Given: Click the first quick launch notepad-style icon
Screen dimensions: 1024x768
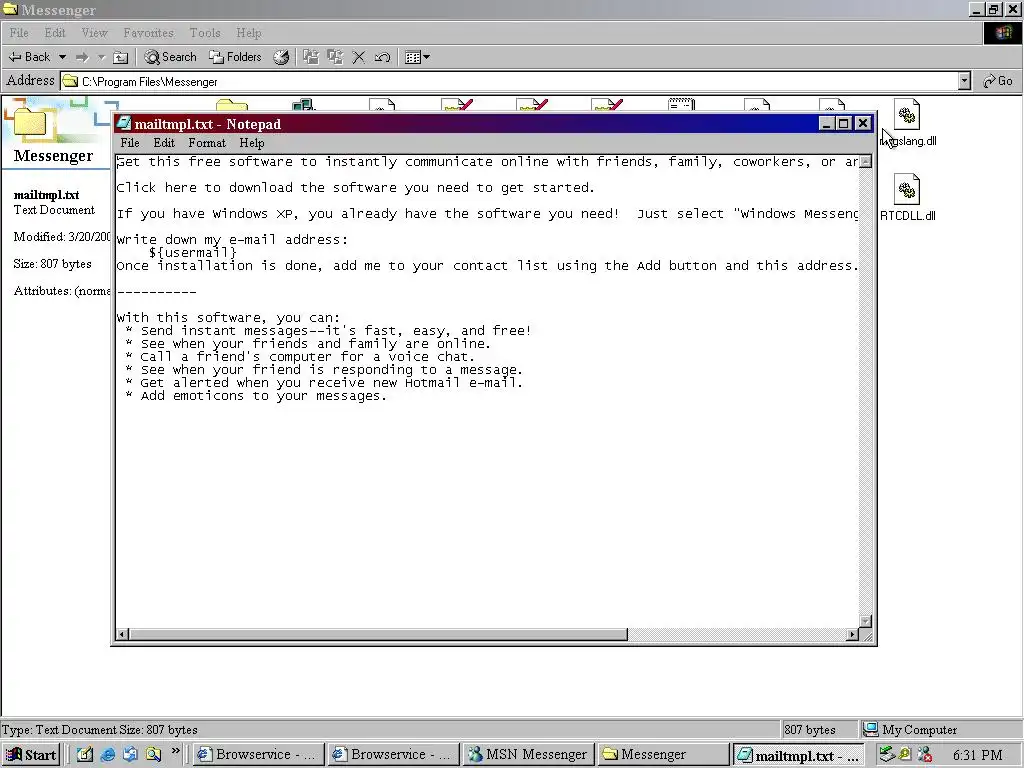Looking at the screenshot, I should point(85,755).
